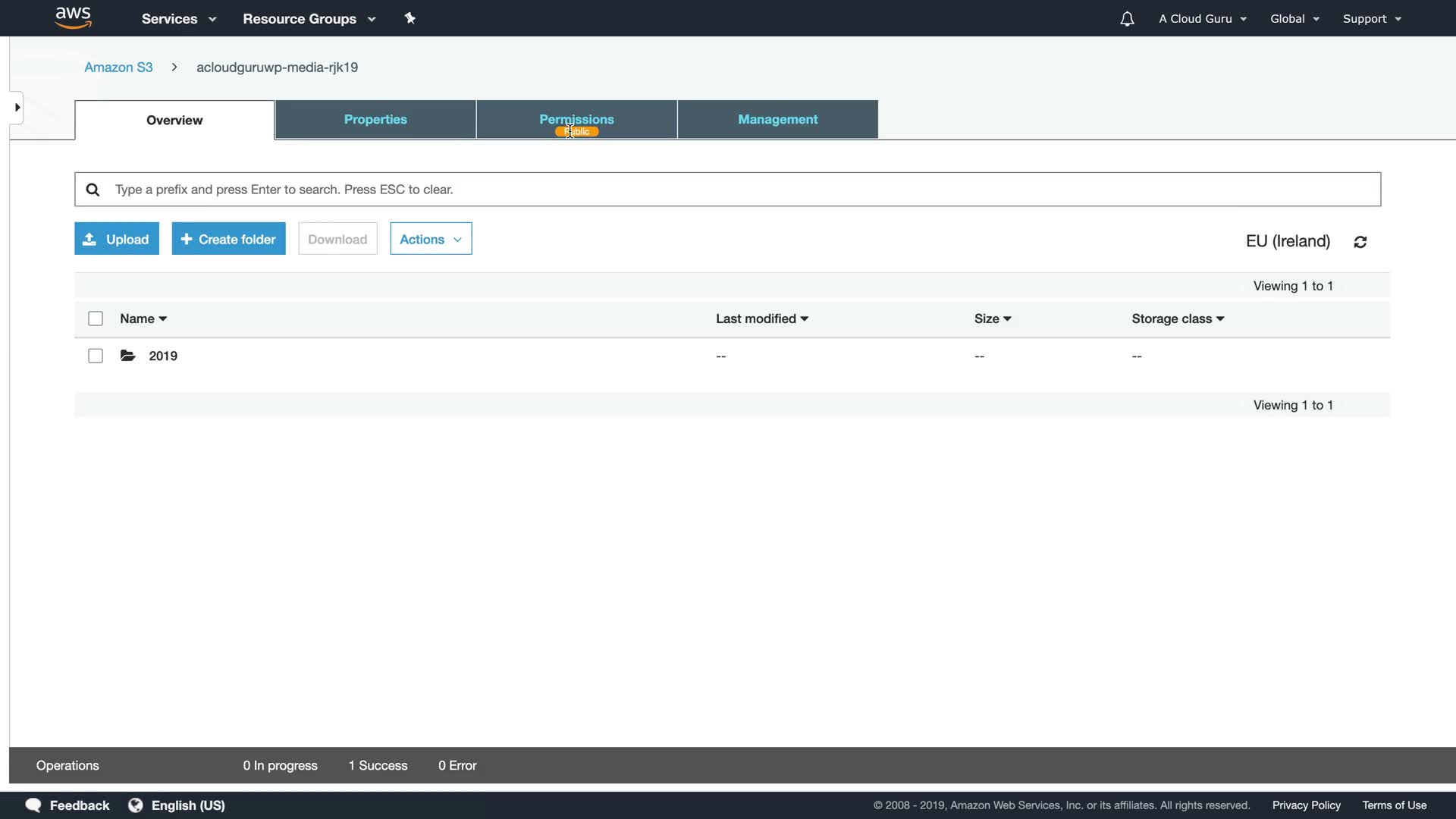Go to Amazon S3 breadcrumb link
This screenshot has height=819, width=1456.
pyautogui.click(x=118, y=67)
